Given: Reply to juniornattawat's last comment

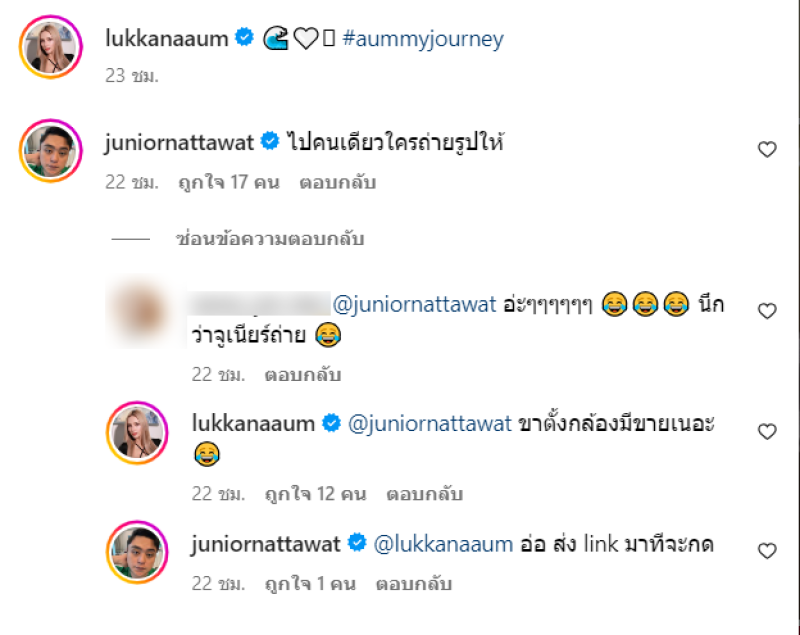Looking at the screenshot, I should (414, 583).
